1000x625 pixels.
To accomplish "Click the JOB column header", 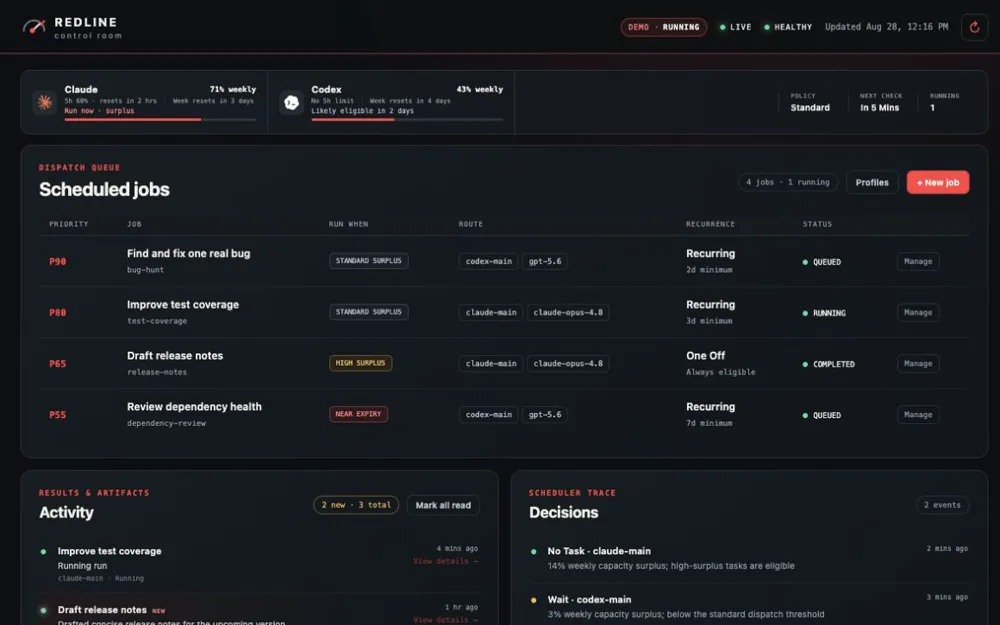I will pos(134,224).
